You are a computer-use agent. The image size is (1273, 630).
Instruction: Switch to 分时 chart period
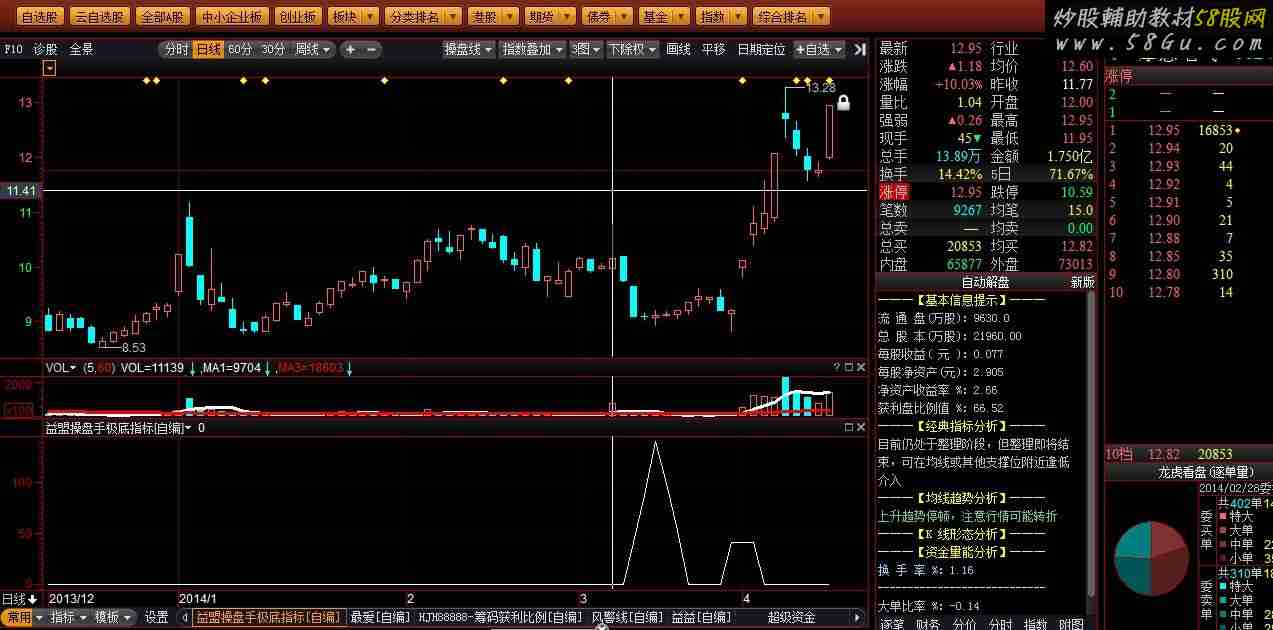(176, 49)
